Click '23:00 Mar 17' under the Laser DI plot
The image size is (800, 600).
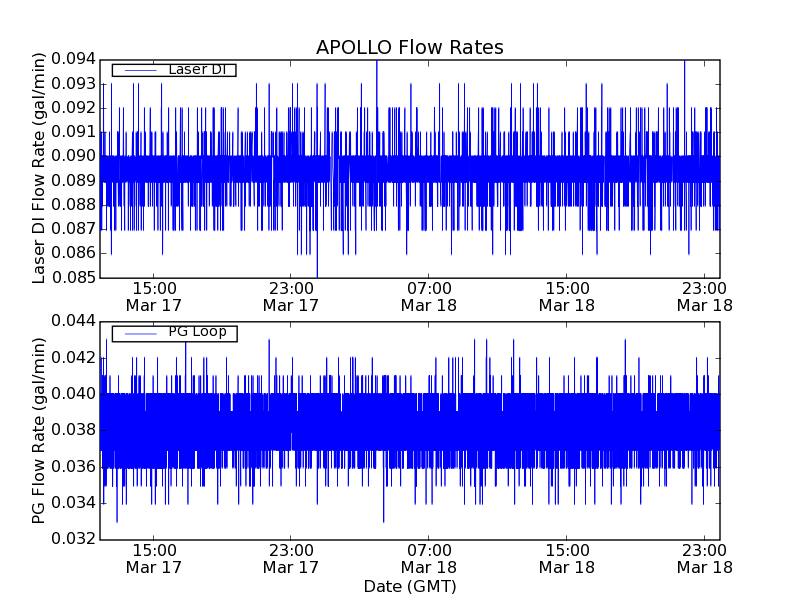[x=291, y=297]
